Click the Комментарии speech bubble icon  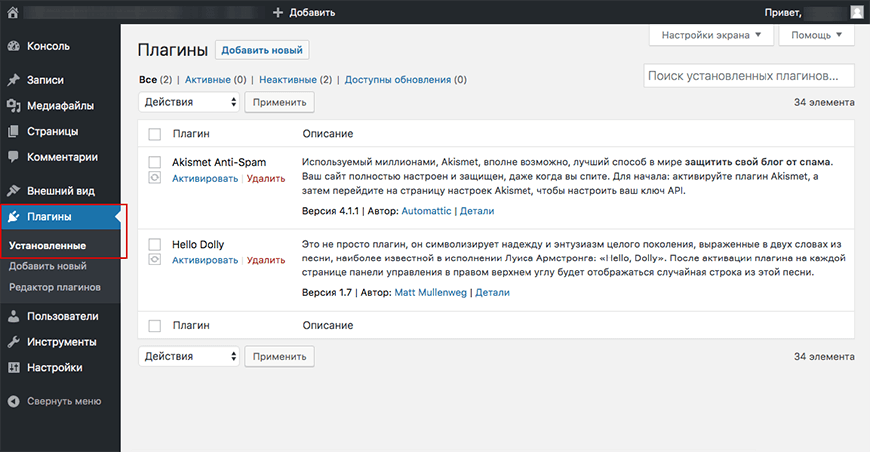14,157
